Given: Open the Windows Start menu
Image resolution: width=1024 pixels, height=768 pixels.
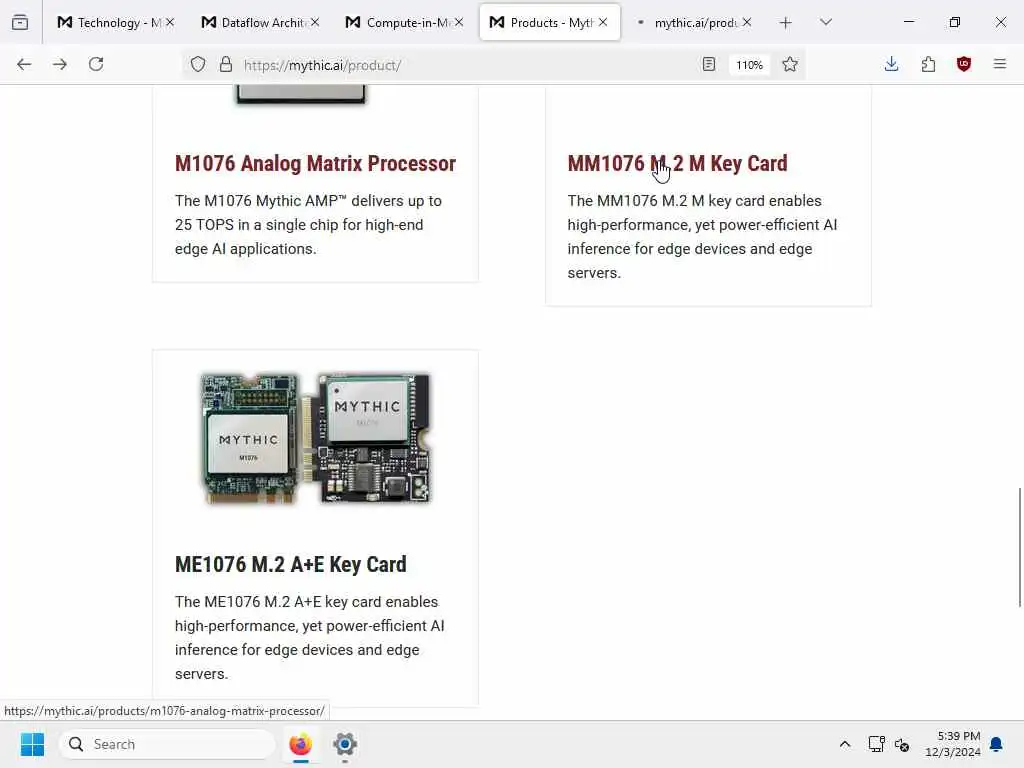Looking at the screenshot, I should (x=32, y=744).
